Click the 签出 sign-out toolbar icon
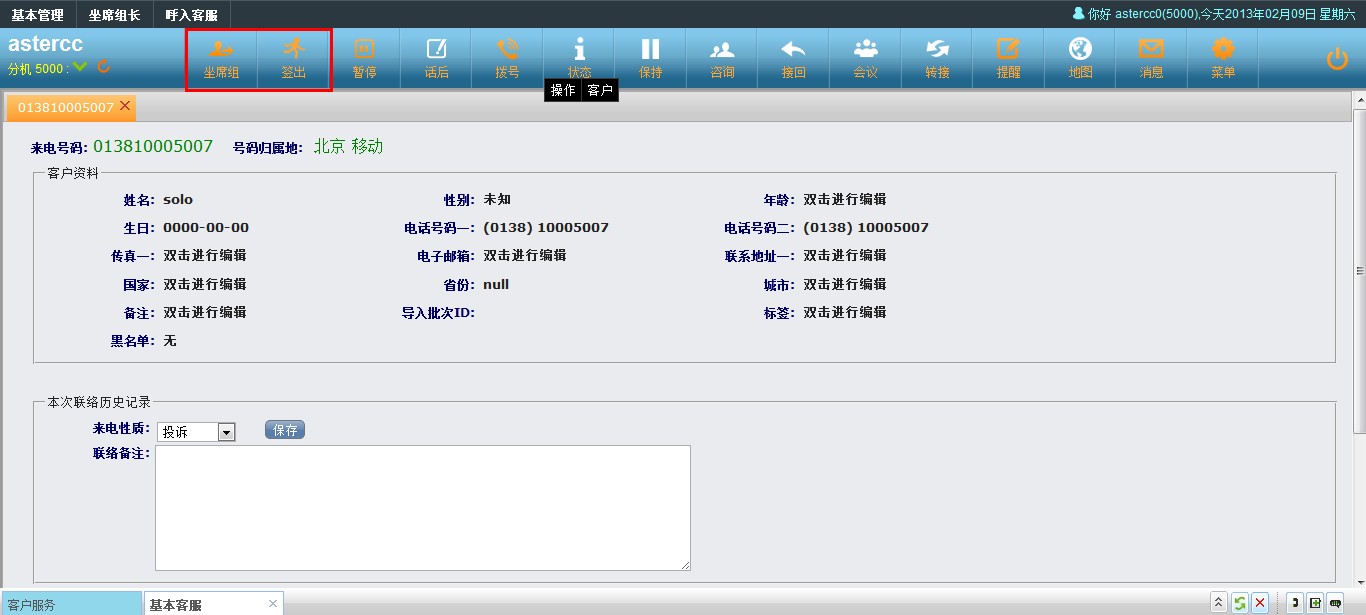Screen dimensions: 1366x615 293,58
